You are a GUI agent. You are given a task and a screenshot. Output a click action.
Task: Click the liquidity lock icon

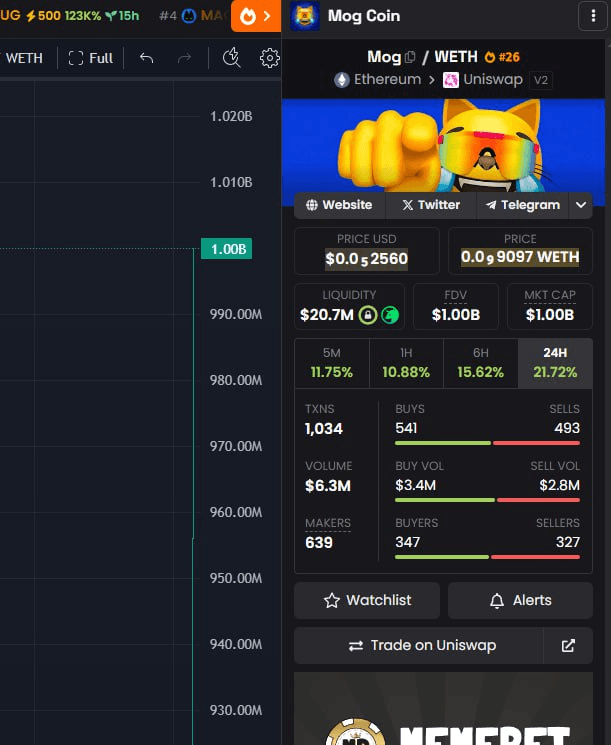[368, 315]
